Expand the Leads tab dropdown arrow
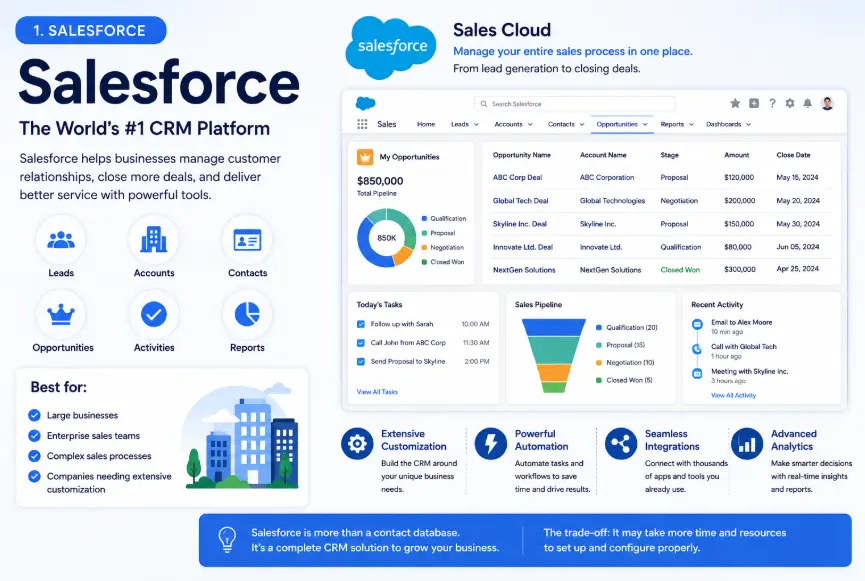865x581 pixels. point(477,125)
